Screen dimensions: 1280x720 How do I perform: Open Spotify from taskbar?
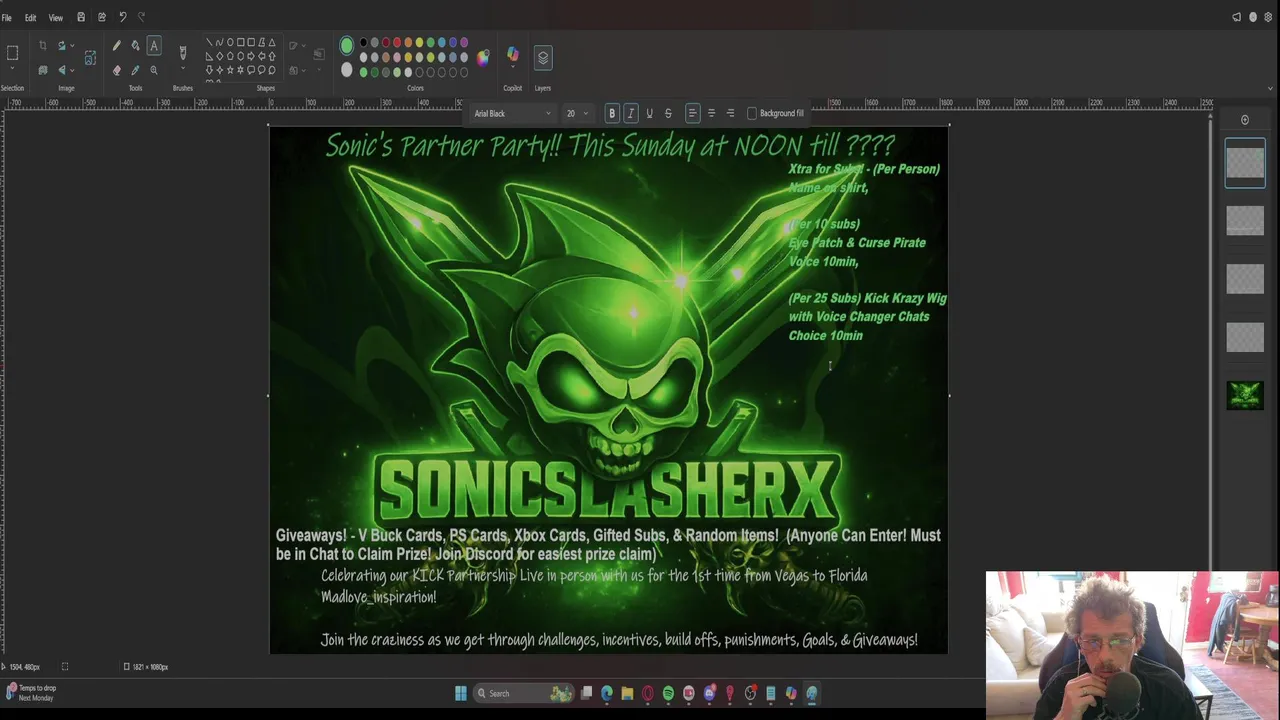[x=668, y=693]
